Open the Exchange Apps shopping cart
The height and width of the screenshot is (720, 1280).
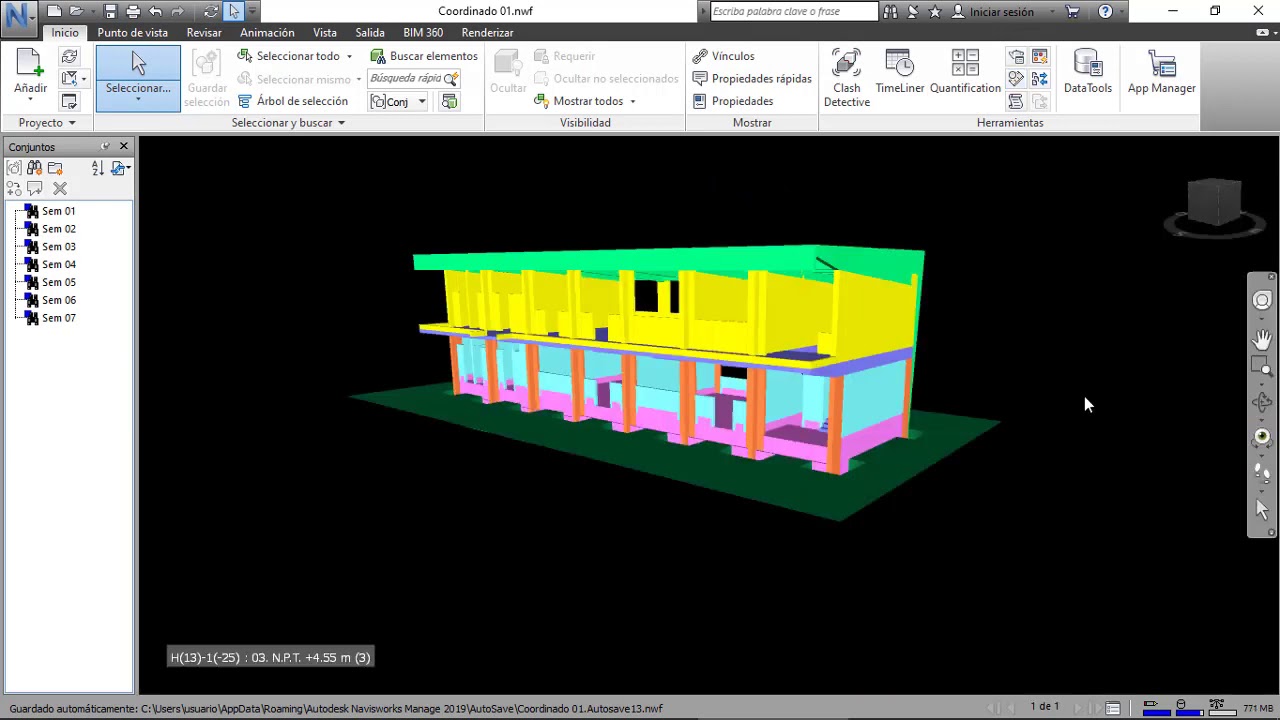click(1073, 12)
